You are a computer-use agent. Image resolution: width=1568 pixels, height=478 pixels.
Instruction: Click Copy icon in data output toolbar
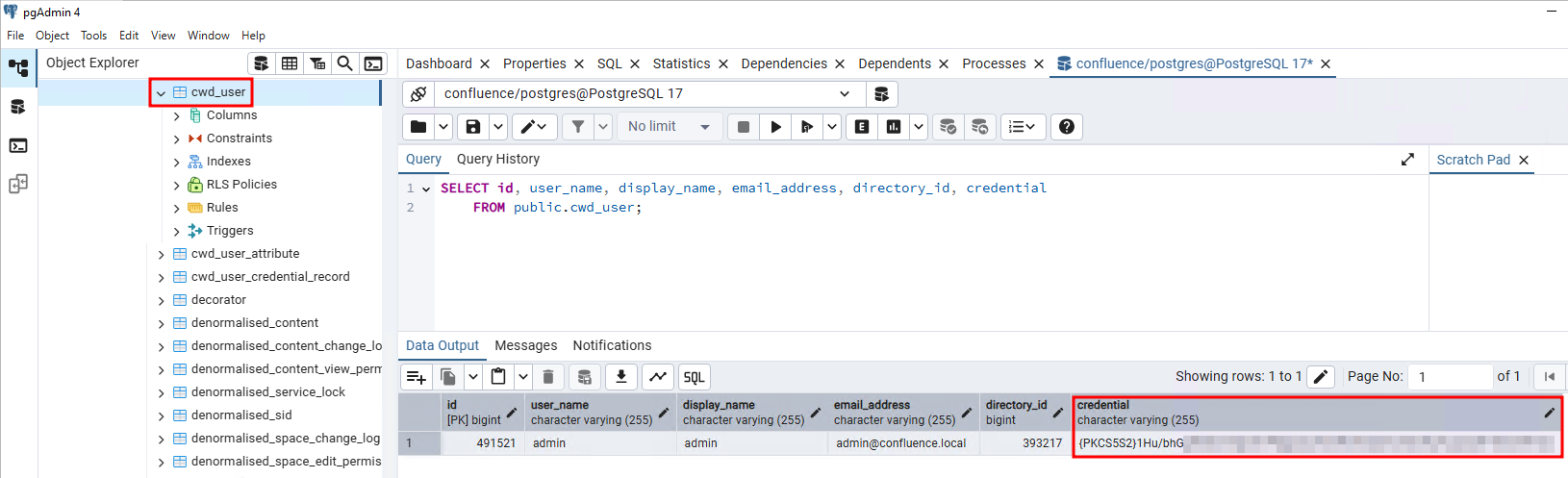(447, 377)
